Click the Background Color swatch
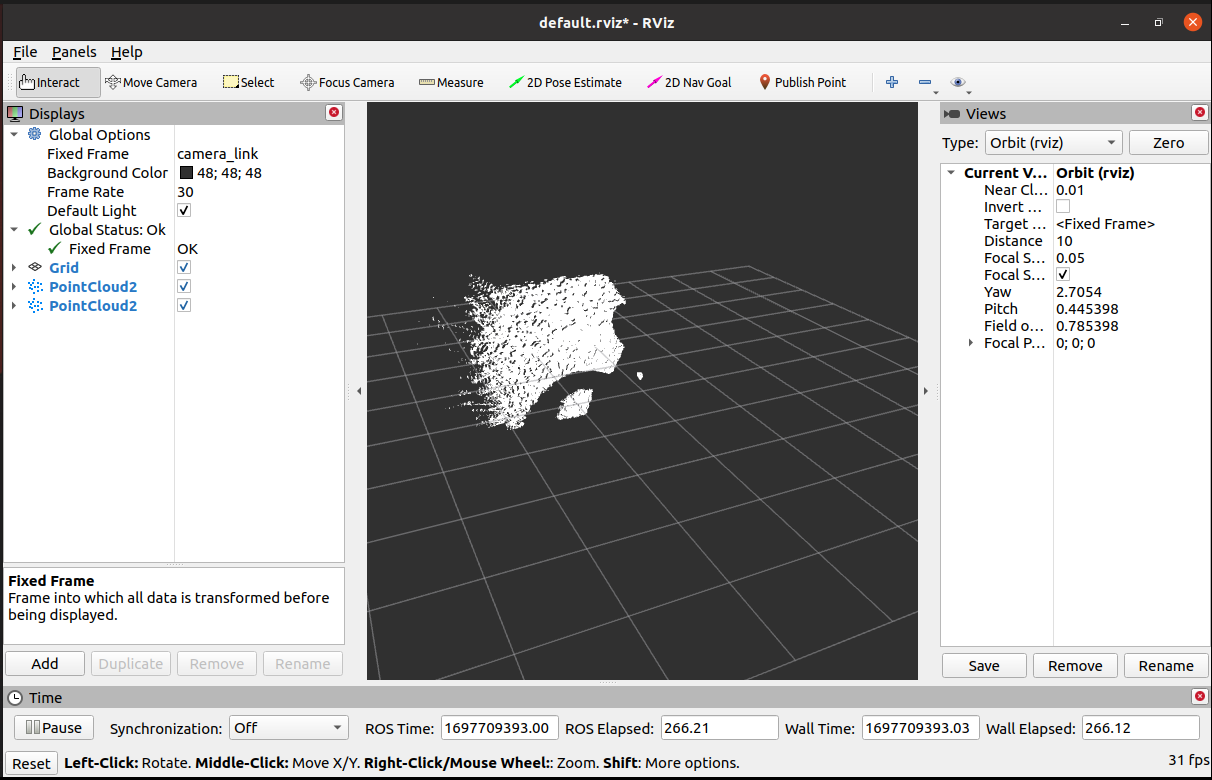Viewport: 1212px width, 780px height. (x=186, y=172)
